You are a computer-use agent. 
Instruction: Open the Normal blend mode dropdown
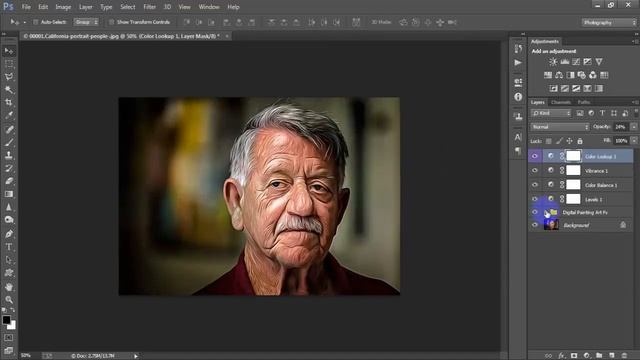point(560,127)
